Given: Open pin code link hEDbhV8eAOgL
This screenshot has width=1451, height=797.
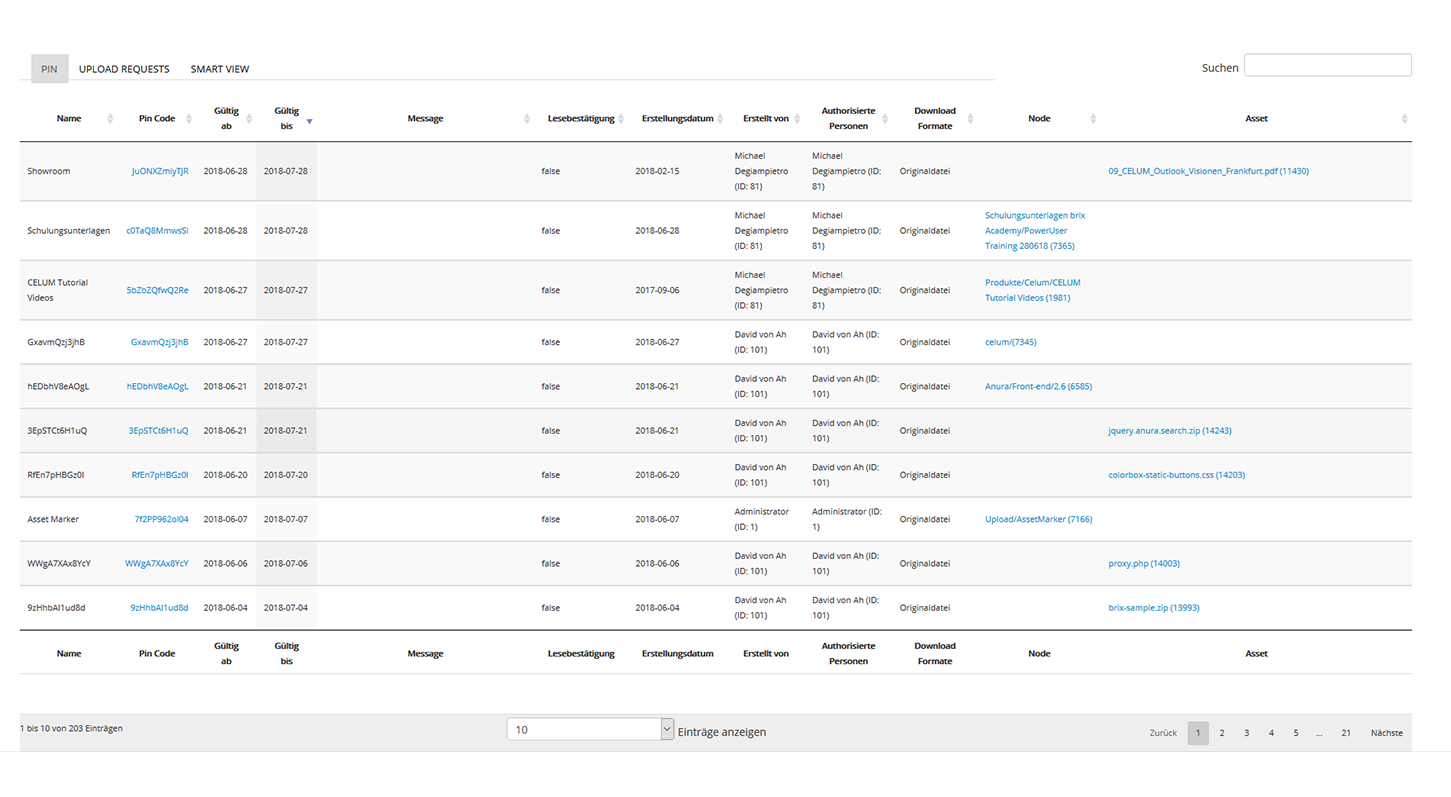Looking at the screenshot, I should 157,387.
